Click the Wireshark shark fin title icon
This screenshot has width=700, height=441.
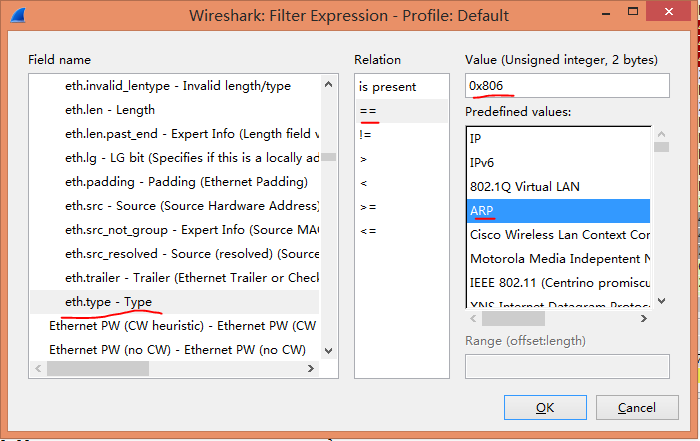(x=17, y=16)
